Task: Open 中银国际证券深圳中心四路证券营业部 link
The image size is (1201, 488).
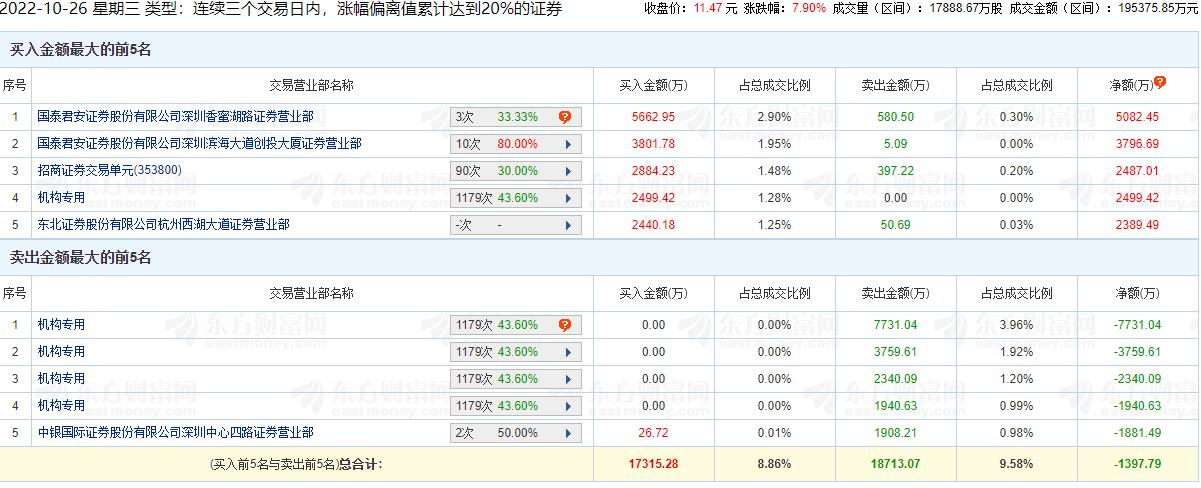Action: [x=175, y=433]
